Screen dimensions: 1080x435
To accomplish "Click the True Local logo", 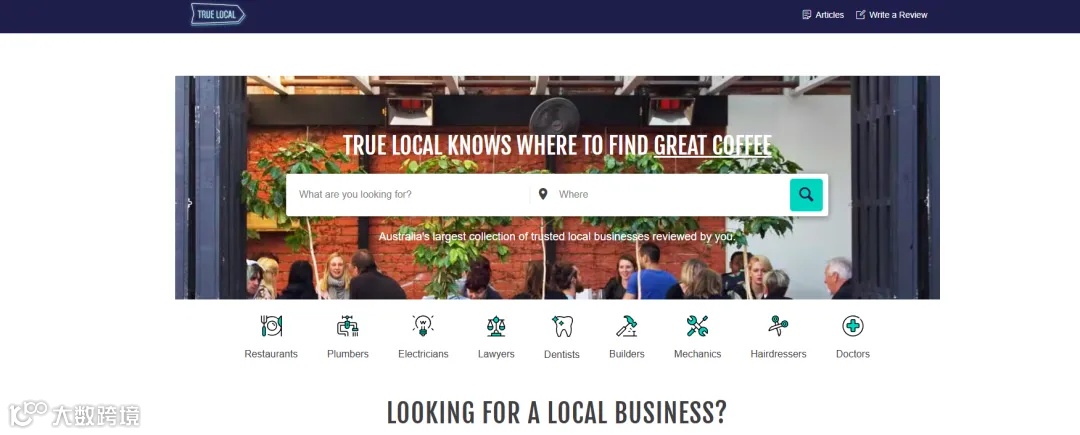I will [218, 14].
